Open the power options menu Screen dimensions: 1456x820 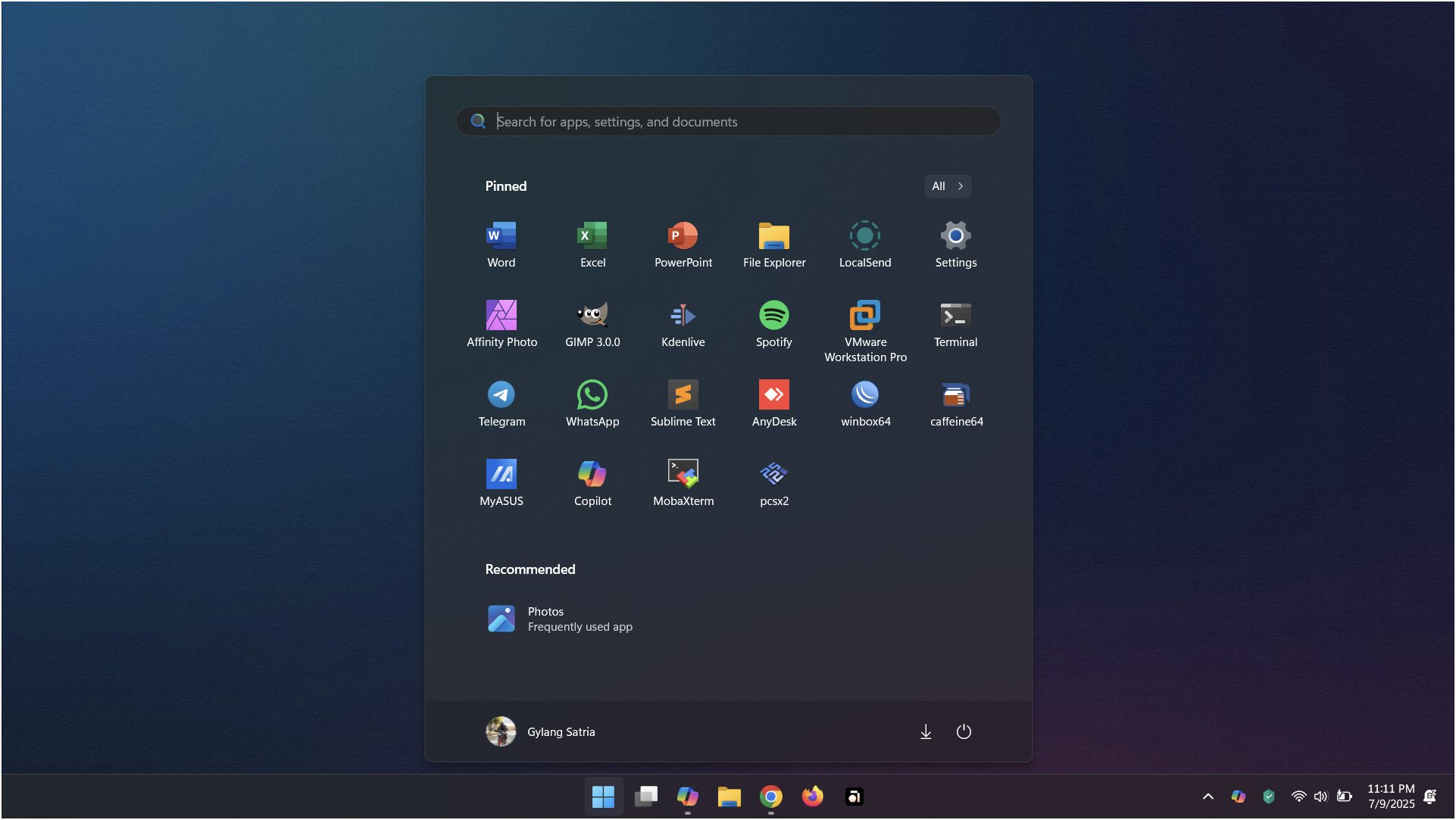(964, 732)
